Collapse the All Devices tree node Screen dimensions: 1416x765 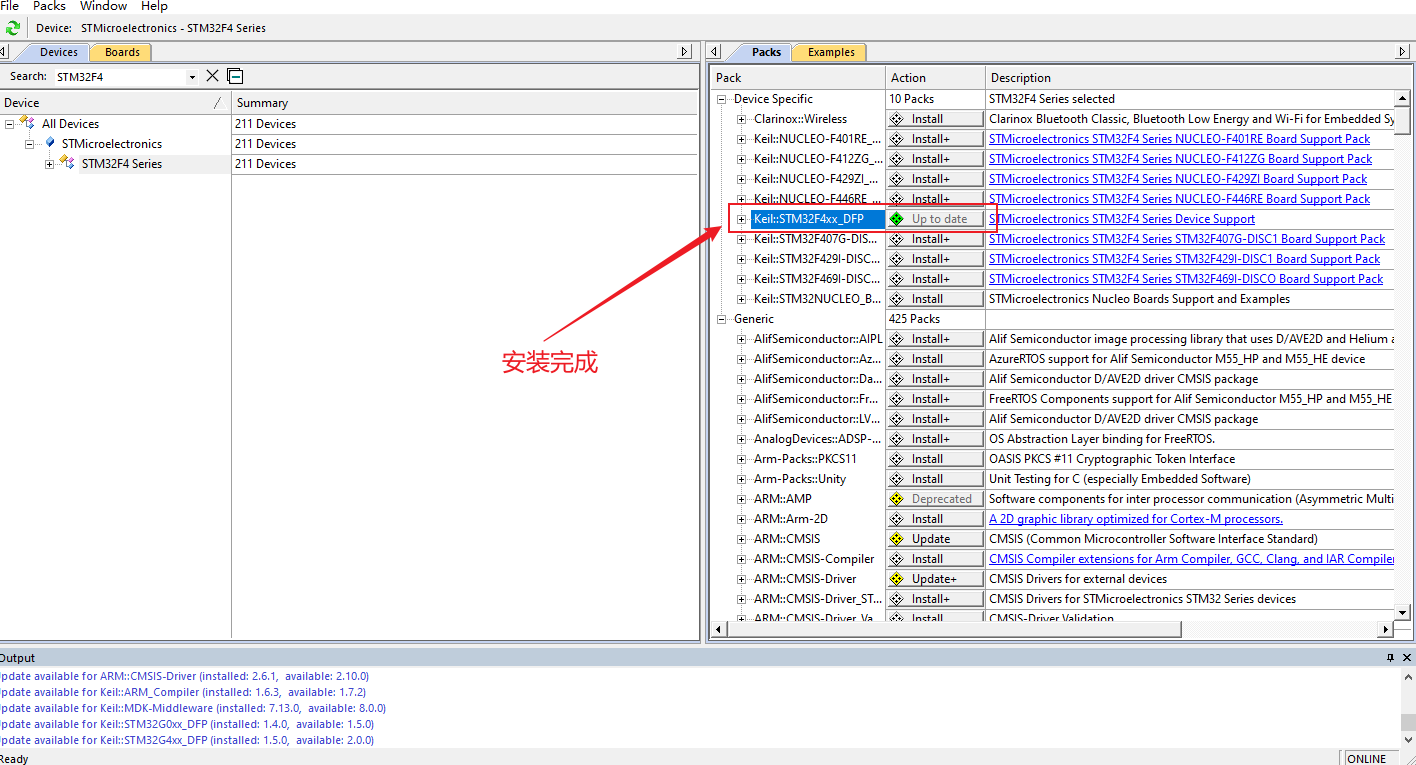9,124
